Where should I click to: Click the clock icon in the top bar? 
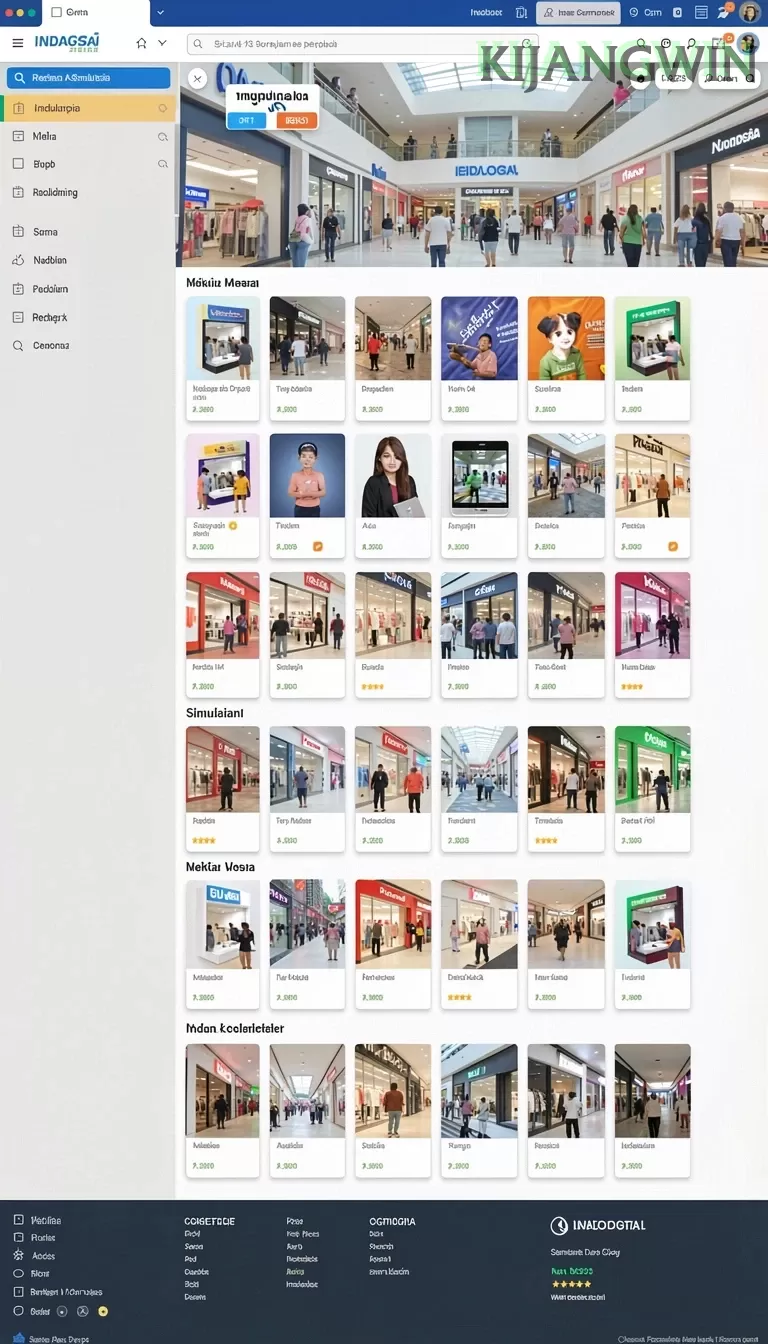coord(633,13)
